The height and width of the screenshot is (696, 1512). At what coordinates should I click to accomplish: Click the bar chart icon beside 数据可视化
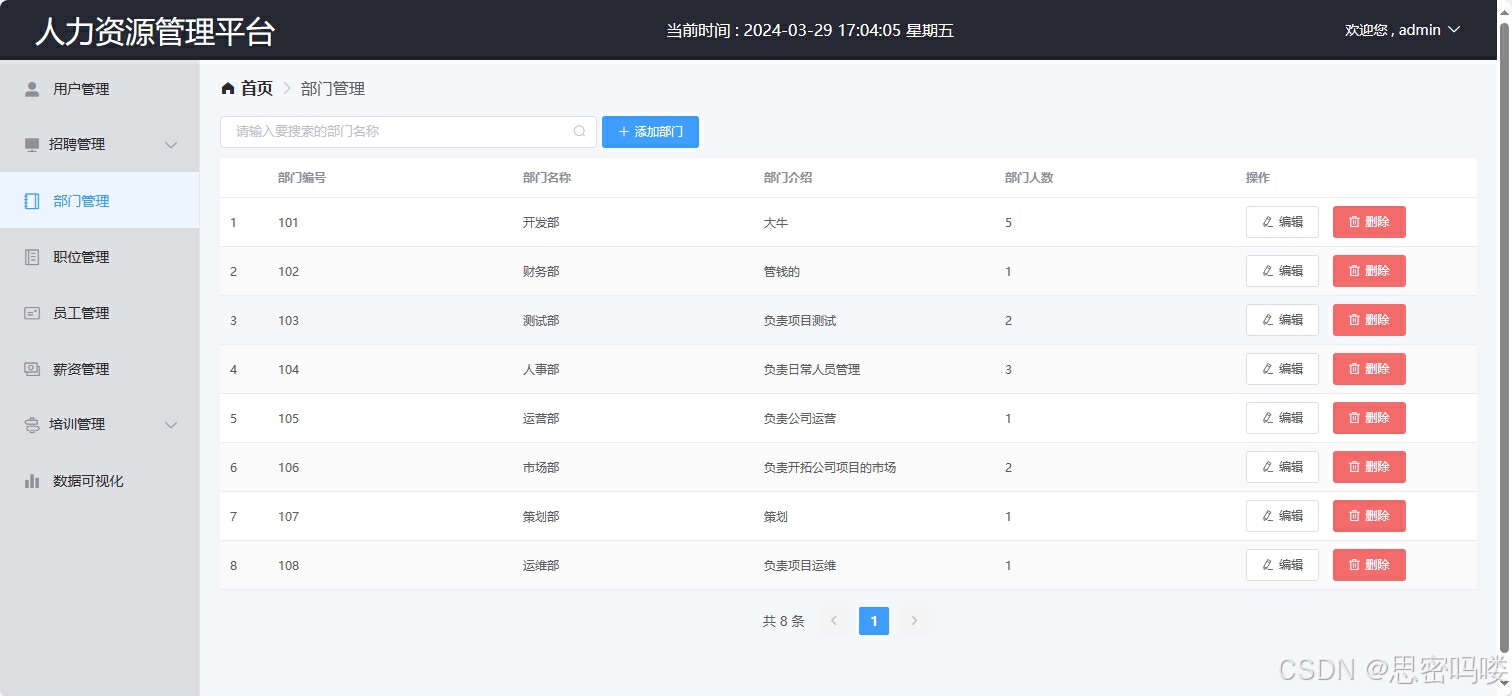[32, 481]
